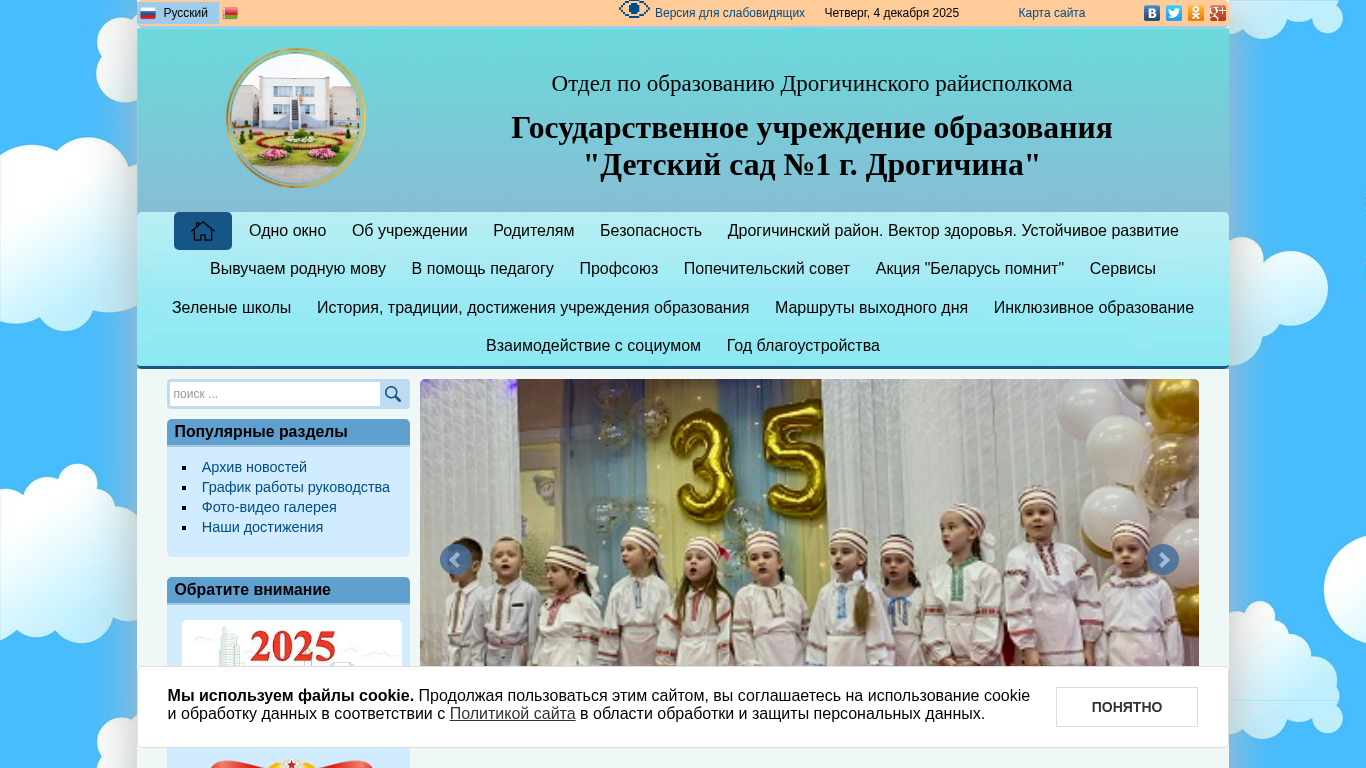The image size is (1366, 768).
Task: Open 'Год благоустройства' menu item
Action: tap(804, 346)
